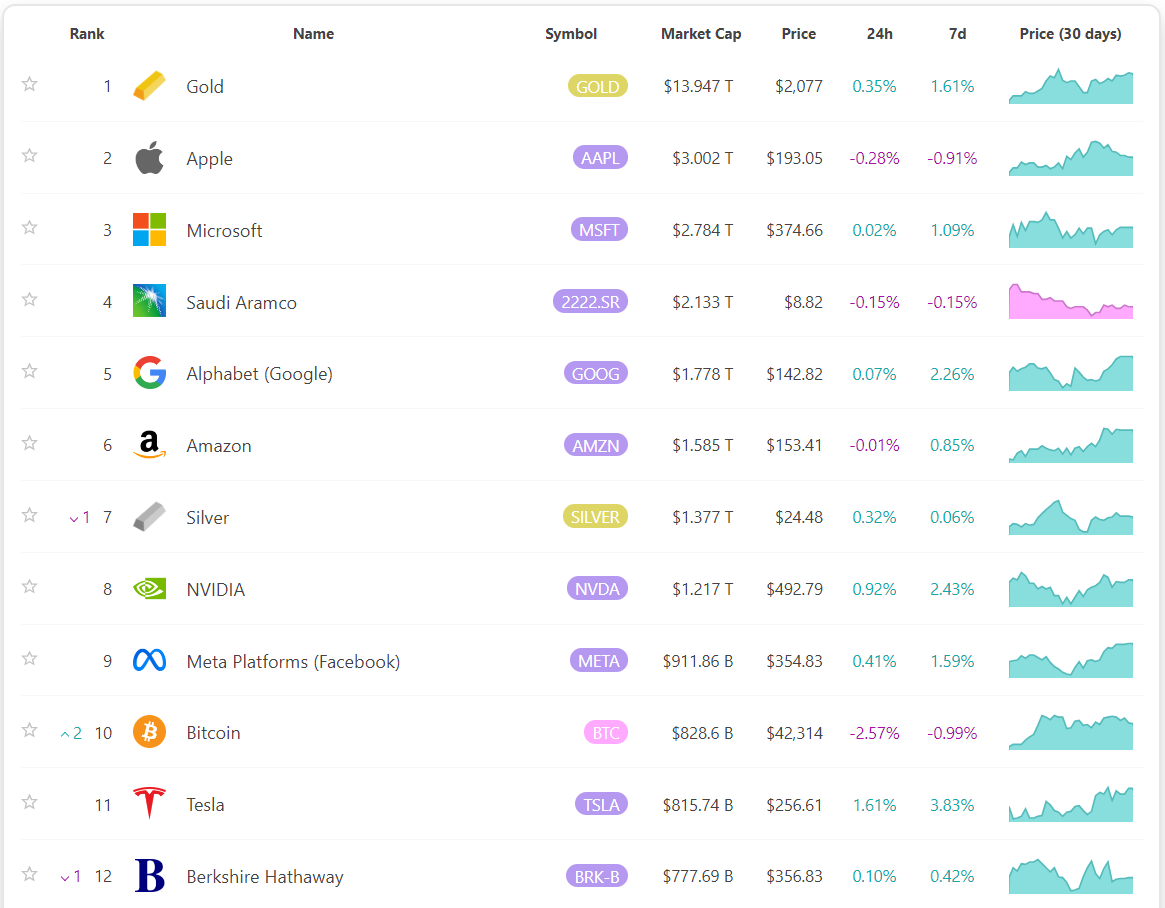Click the NVIDIA green eye logo
Viewport: 1165px width, 908px height.
coord(149,589)
